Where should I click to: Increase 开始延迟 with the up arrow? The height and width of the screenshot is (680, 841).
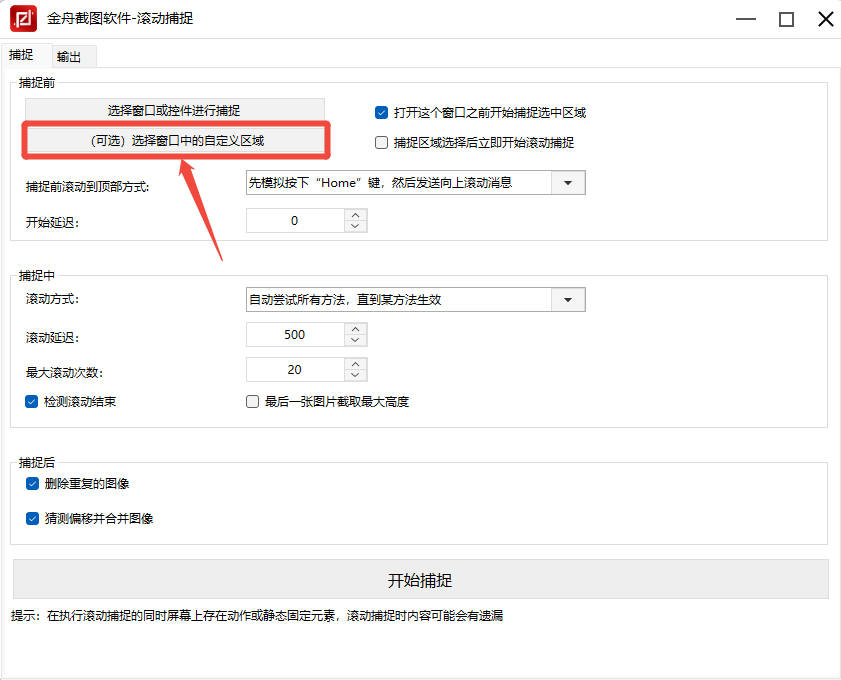(x=355, y=215)
